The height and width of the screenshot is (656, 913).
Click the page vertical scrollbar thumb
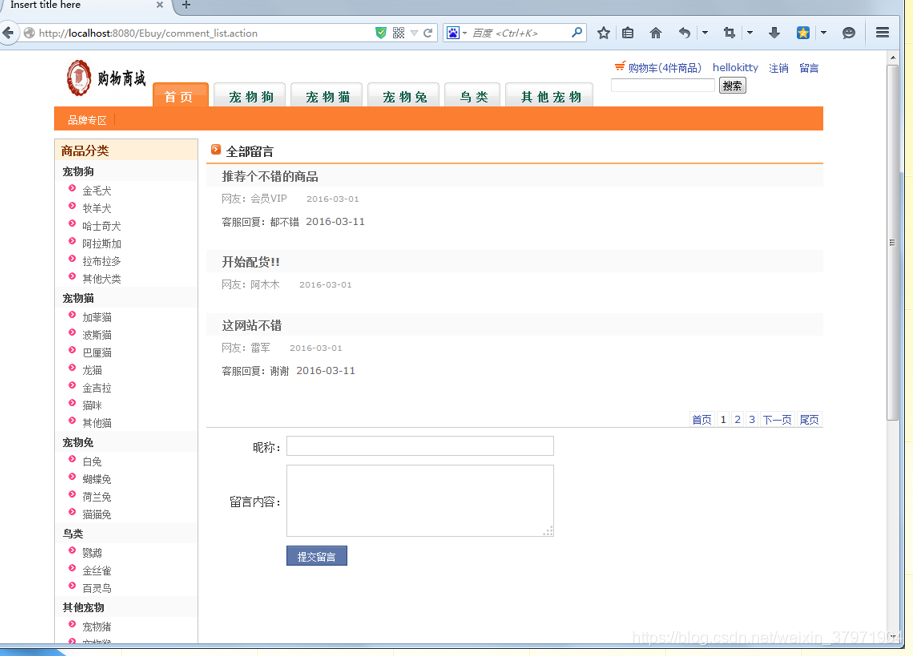[x=893, y=242]
